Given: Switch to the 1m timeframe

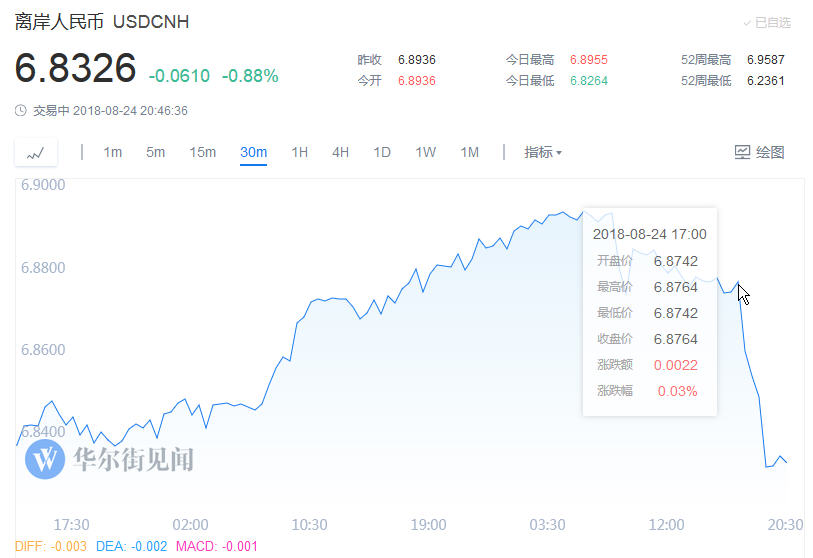Looking at the screenshot, I should (112, 153).
